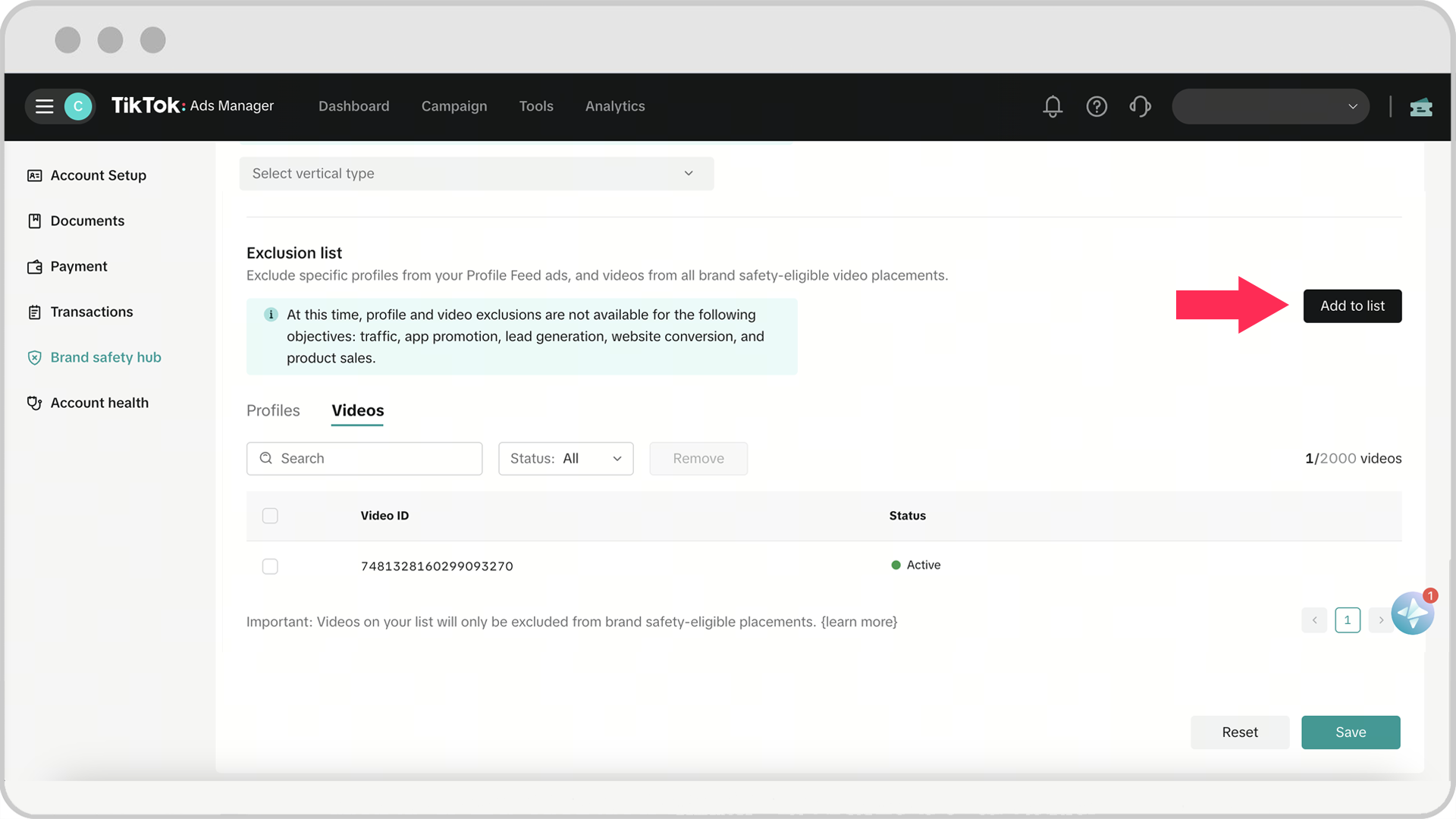Image resolution: width=1456 pixels, height=819 pixels.
Task: Click the Active status label
Action: point(923,565)
